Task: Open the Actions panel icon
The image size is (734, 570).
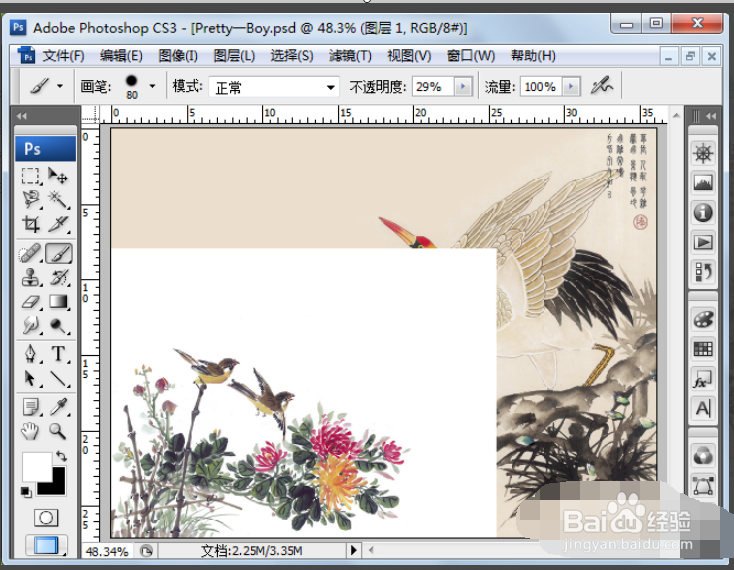Action: pyautogui.click(x=703, y=242)
